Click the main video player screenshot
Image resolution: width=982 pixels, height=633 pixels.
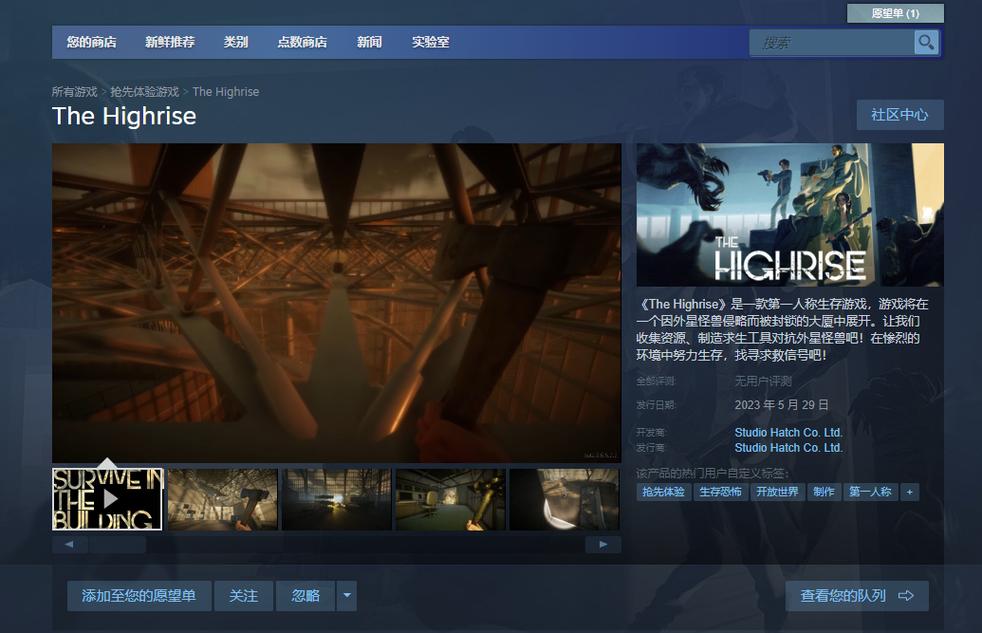pyautogui.click(x=336, y=303)
